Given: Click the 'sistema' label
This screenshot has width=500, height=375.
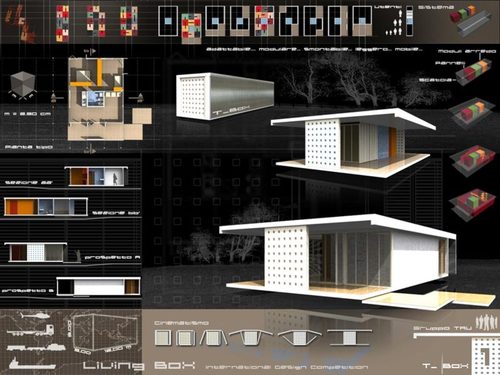Looking at the screenshot, I should [x=436, y=7].
